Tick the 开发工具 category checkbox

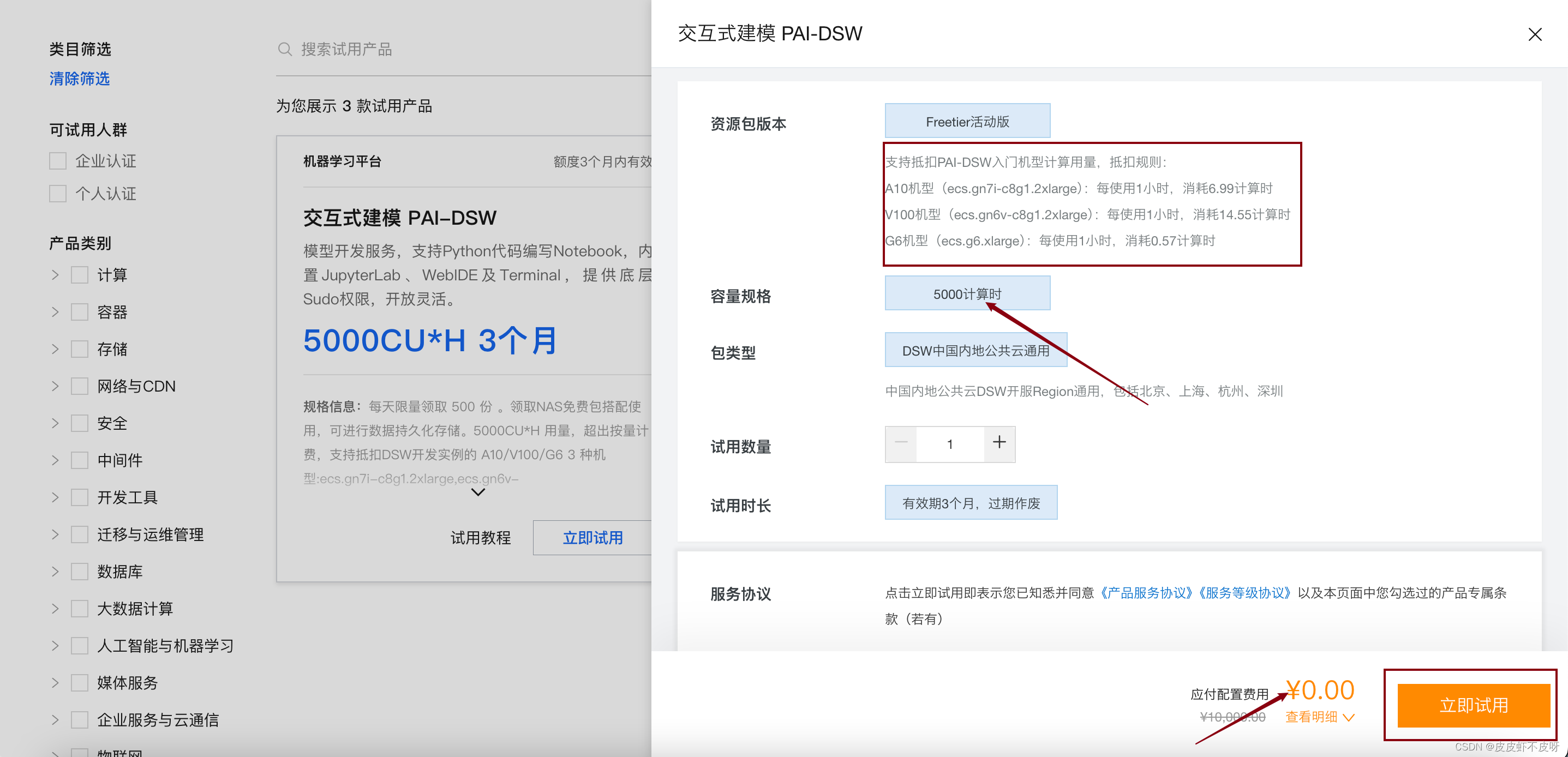[x=80, y=498]
